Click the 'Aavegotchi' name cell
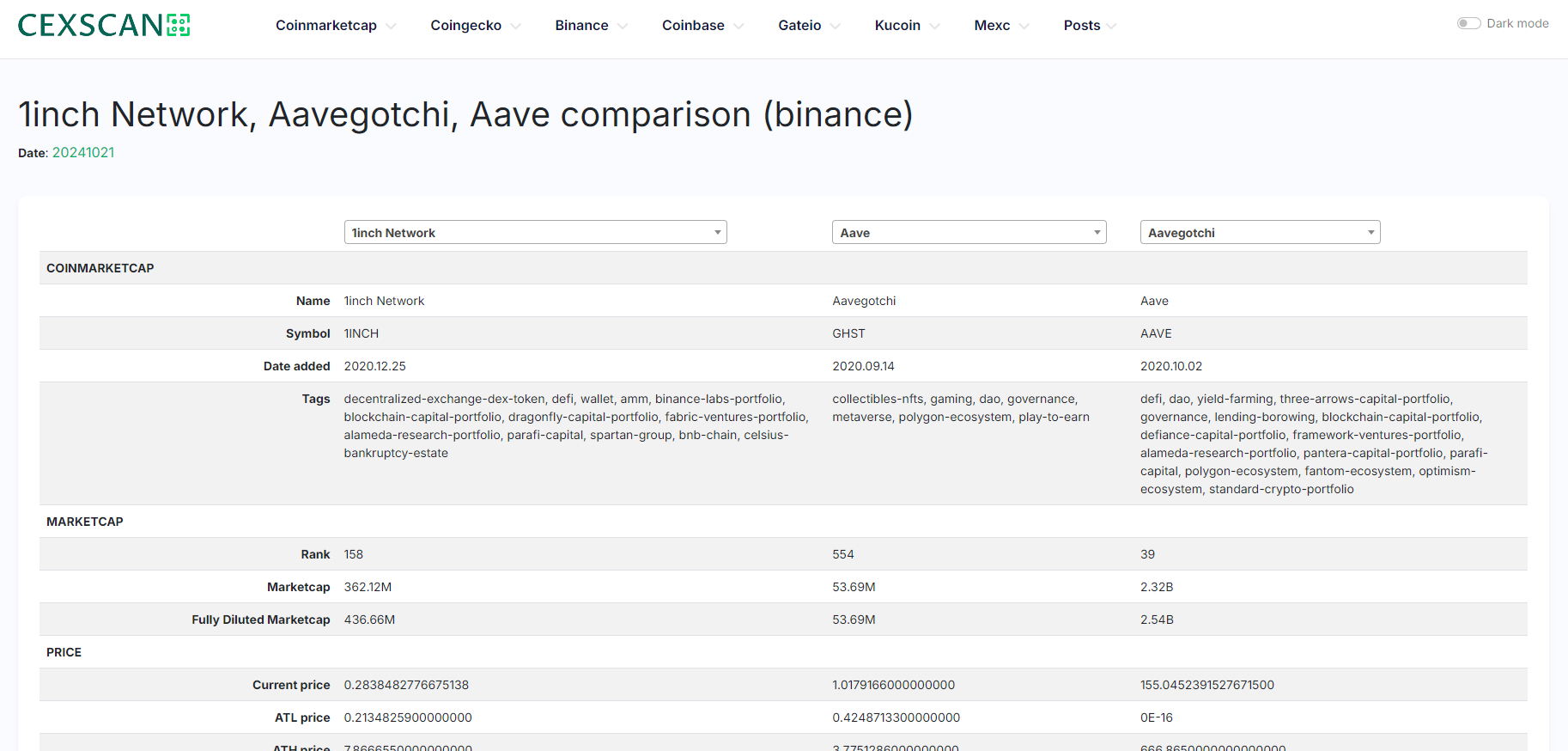 pyautogui.click(x=864, y=301)
